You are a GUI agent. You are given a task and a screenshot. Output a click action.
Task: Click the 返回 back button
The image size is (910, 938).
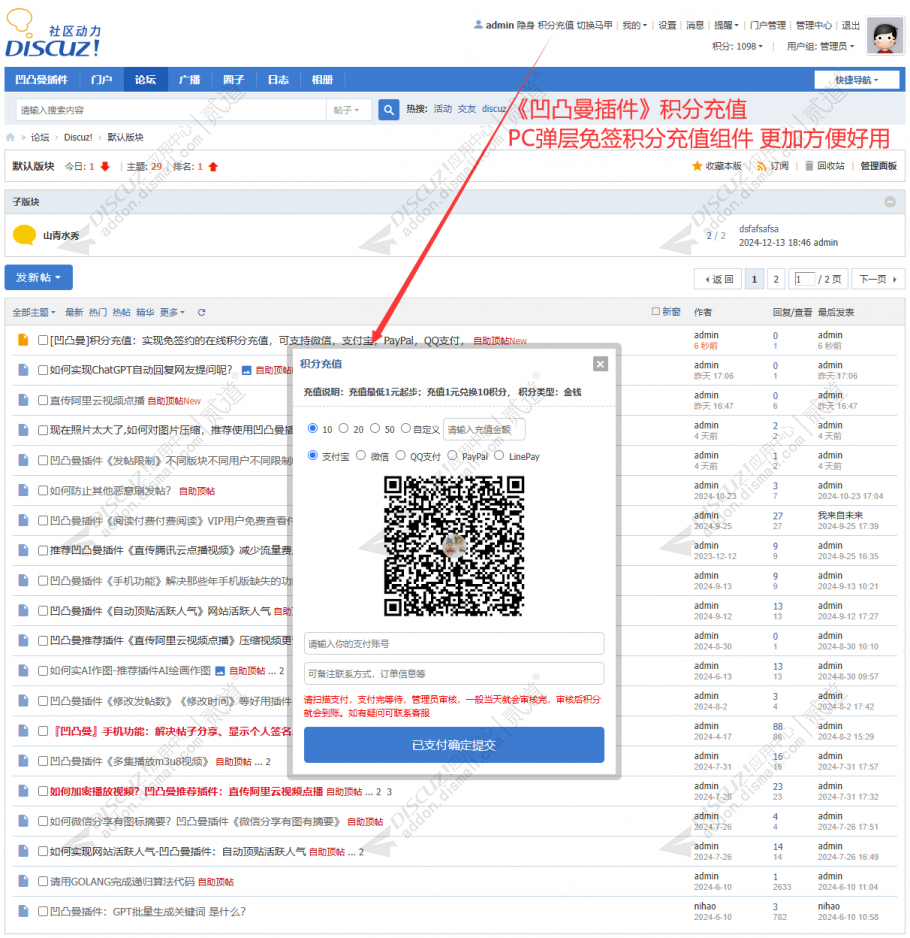(x=717, y=279)
